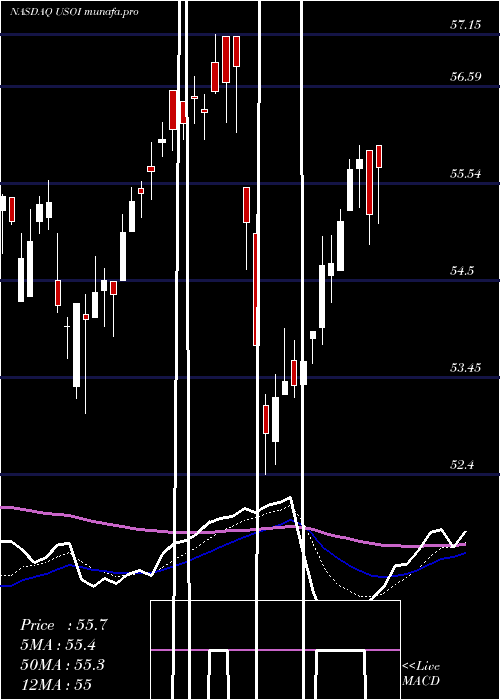Click the 54.5 price level label
The width and height of the screenshot is (500, 700).
[x=462, y=271]
